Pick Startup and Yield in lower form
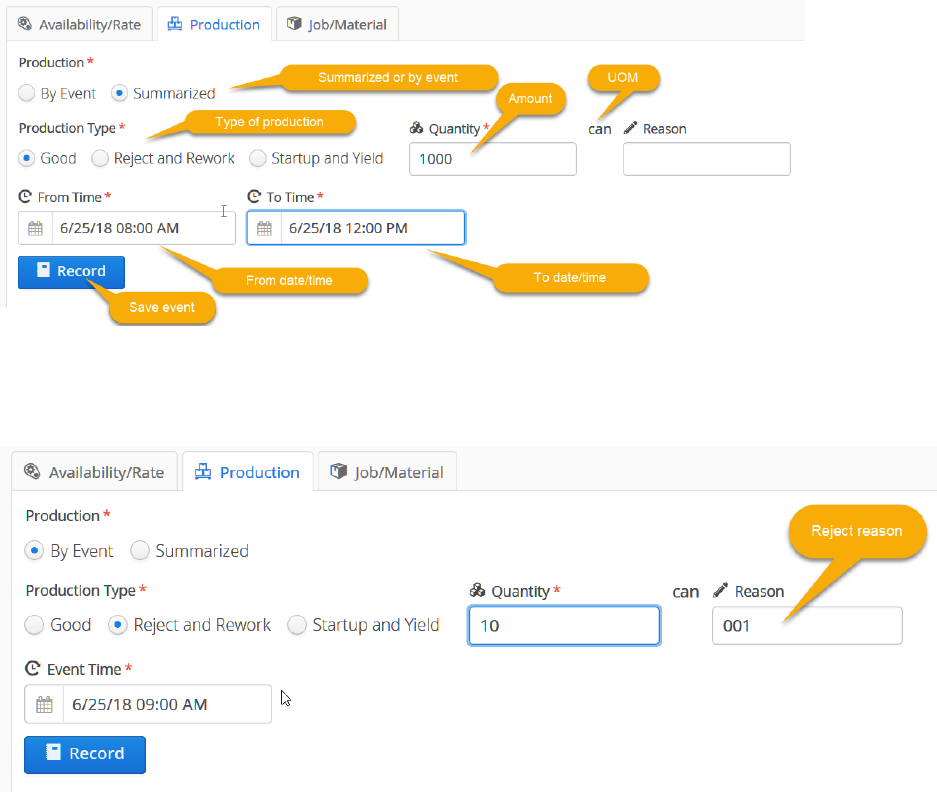 tap(297, 625)
